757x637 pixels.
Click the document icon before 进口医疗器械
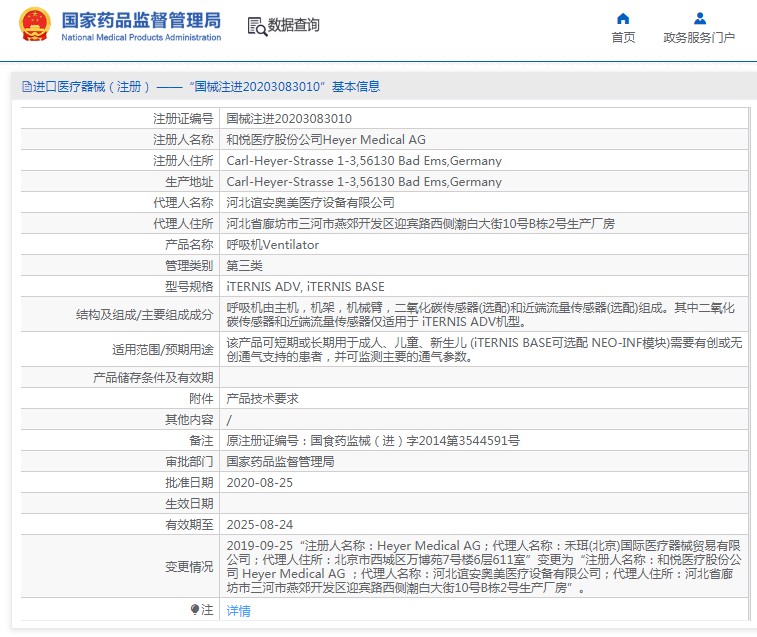26,87
